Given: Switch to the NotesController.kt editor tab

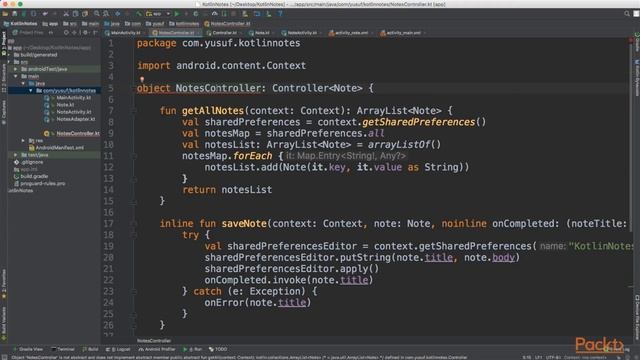Looking at the screenshot, I should click(175, 33).
